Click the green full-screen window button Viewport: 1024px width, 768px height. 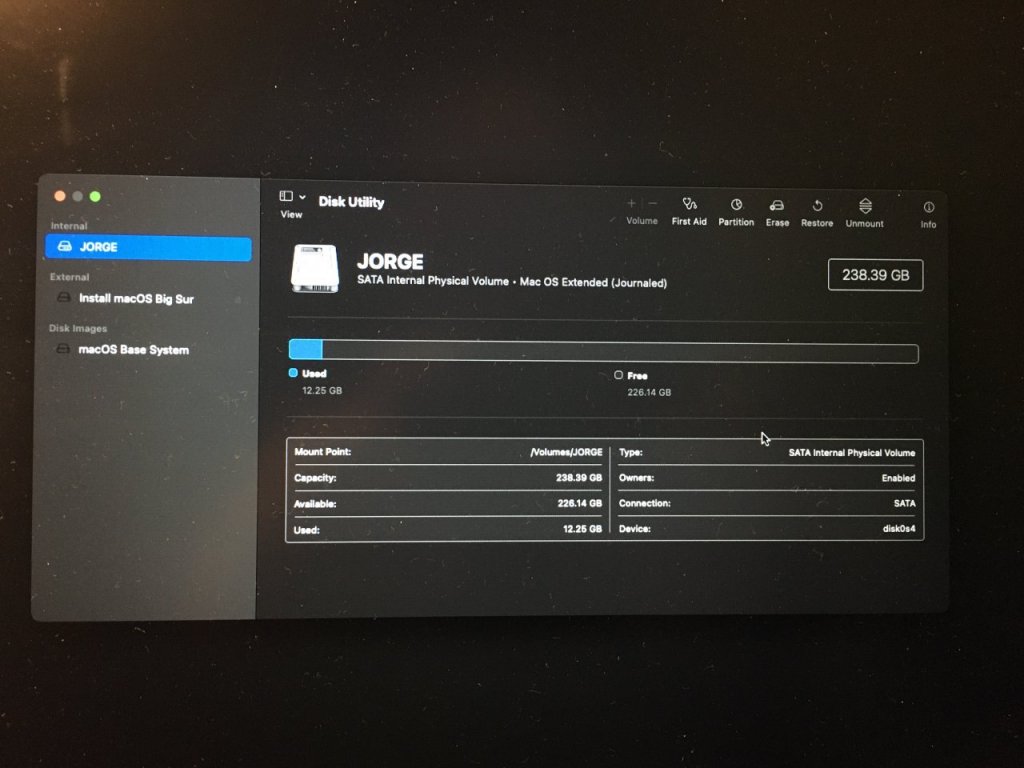pos(95,197)
